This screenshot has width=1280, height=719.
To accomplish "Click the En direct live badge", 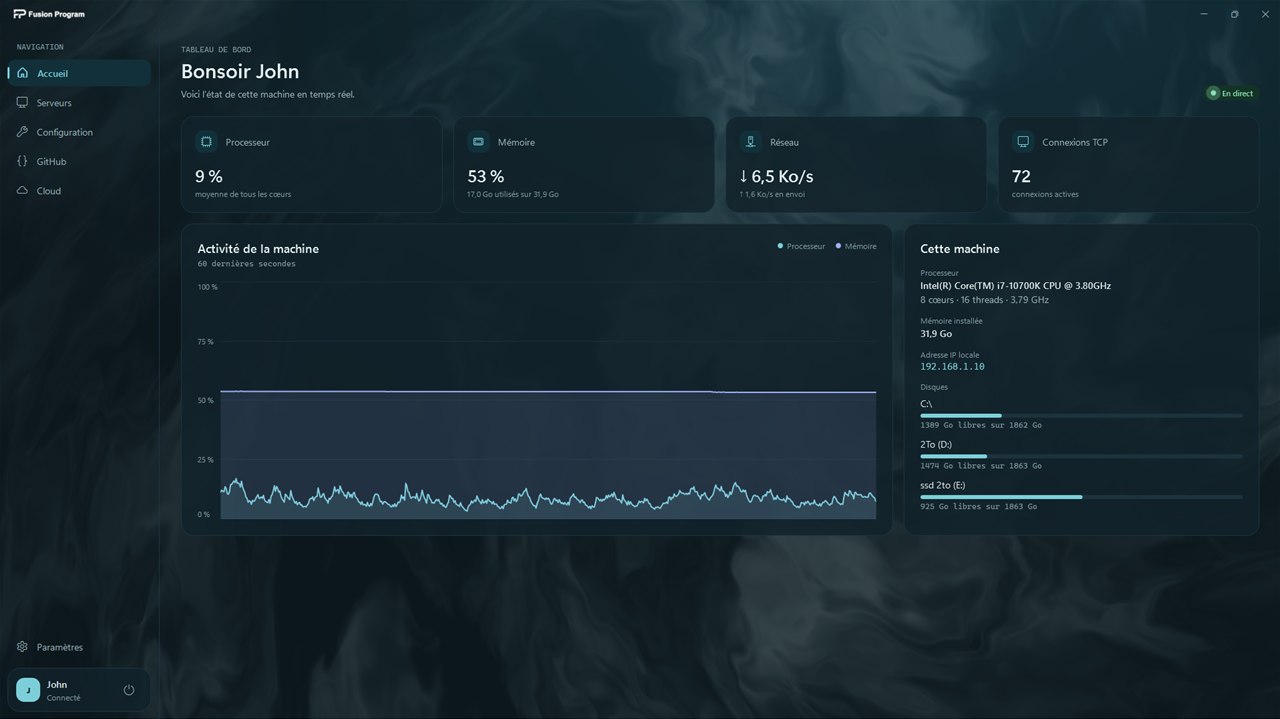I will (1232, 93).
